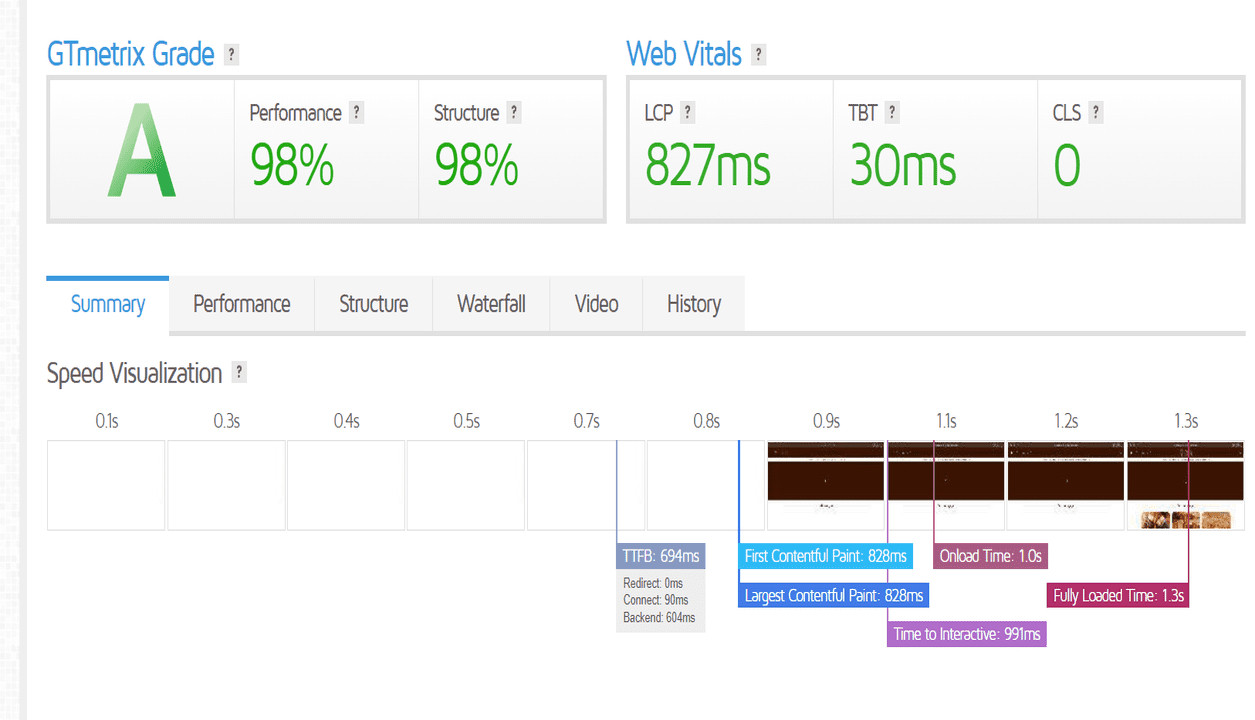View the History tab
The width and height of the screenshot is (1255, 720).
pos(694,304)
